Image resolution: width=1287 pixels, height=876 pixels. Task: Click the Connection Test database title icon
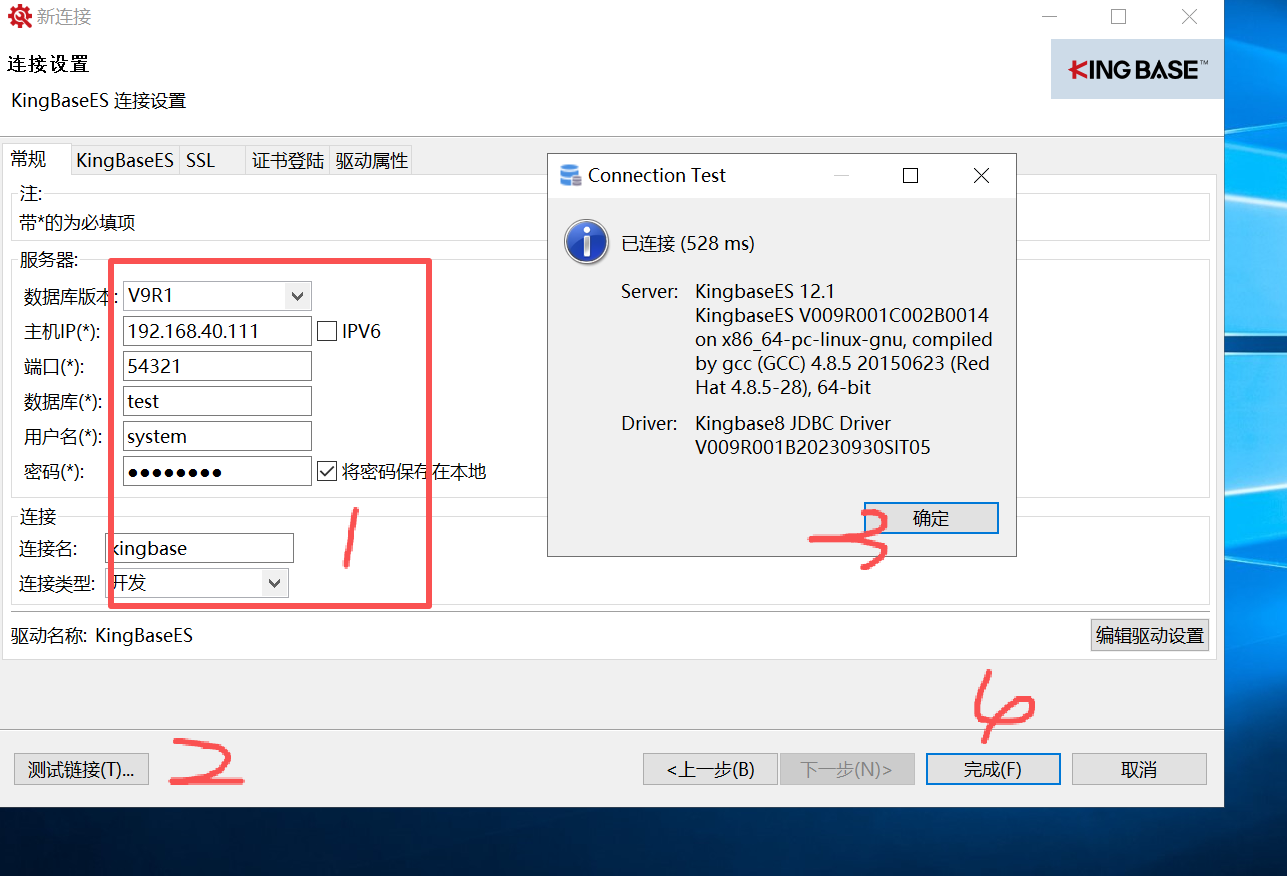coord(570,176)
